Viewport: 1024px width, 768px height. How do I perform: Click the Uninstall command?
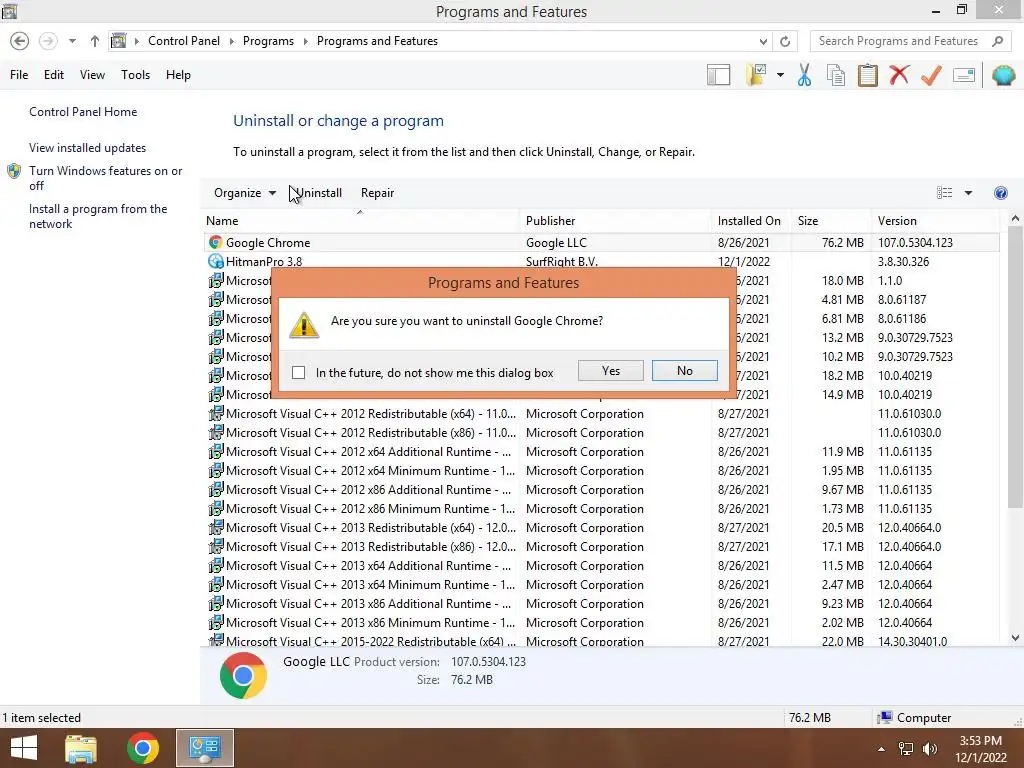coord(318,193)
